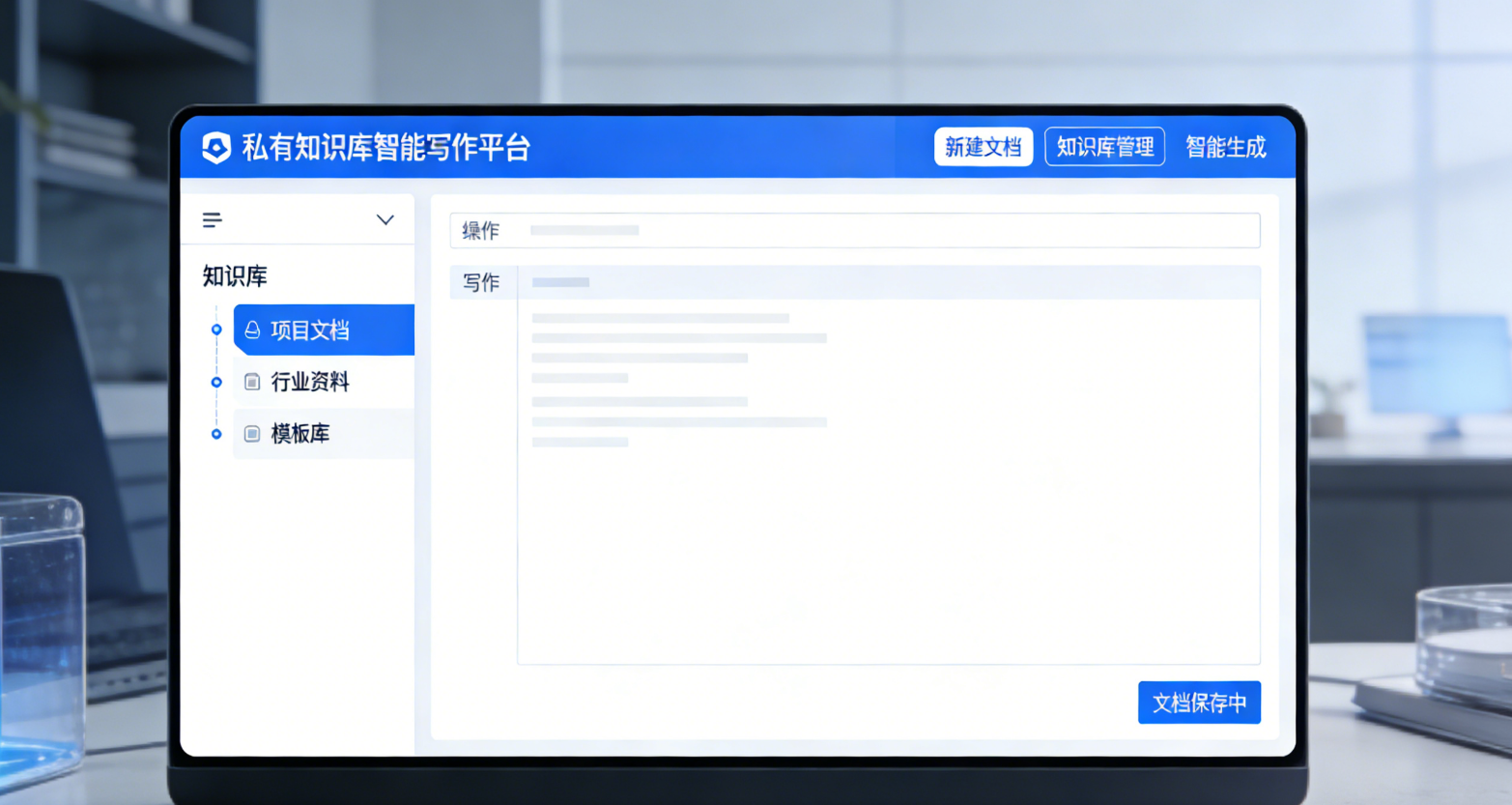Viewport: 1512px width, 805px height.
Task: Select 项目文档 in the knowledge base tree
Action: point(310,331)
